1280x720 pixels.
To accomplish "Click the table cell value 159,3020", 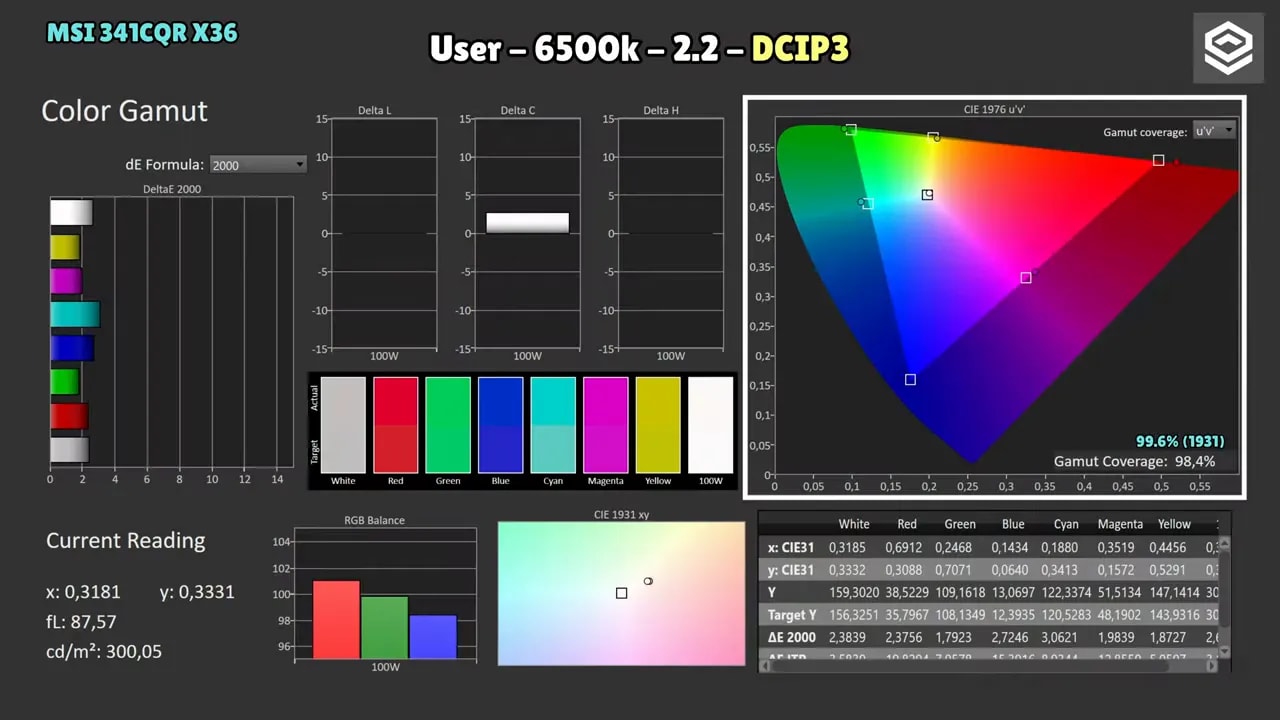I will click(x=854, y=593).
